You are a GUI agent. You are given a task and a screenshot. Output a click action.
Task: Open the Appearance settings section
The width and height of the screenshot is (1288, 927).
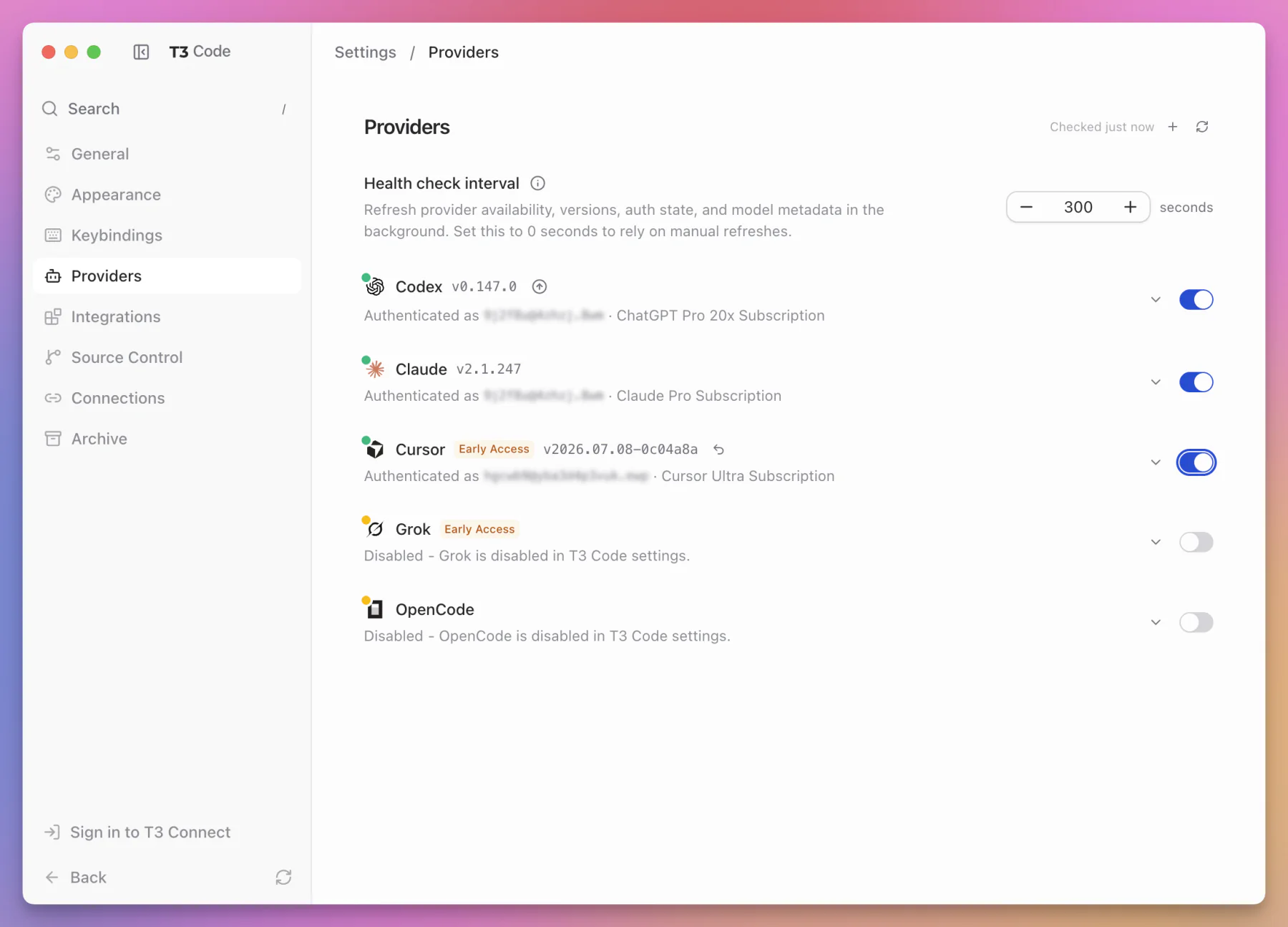[x=167, y=195]
